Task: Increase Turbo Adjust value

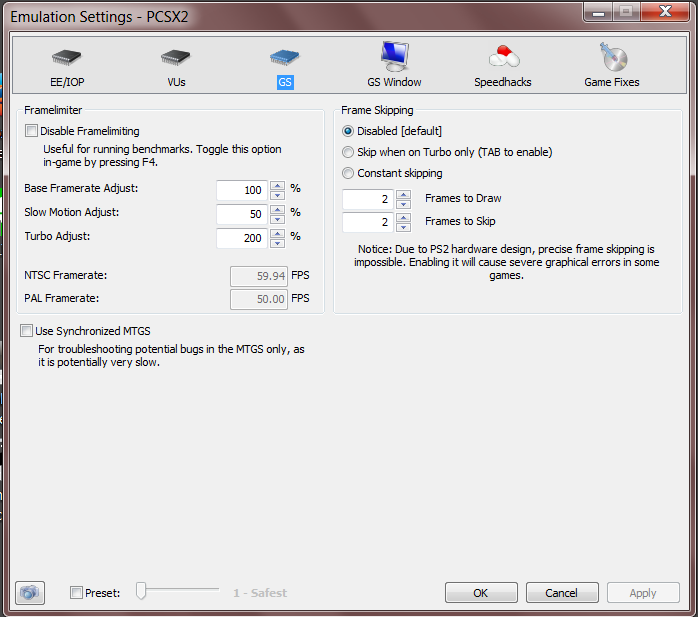Action: point(277,233)
